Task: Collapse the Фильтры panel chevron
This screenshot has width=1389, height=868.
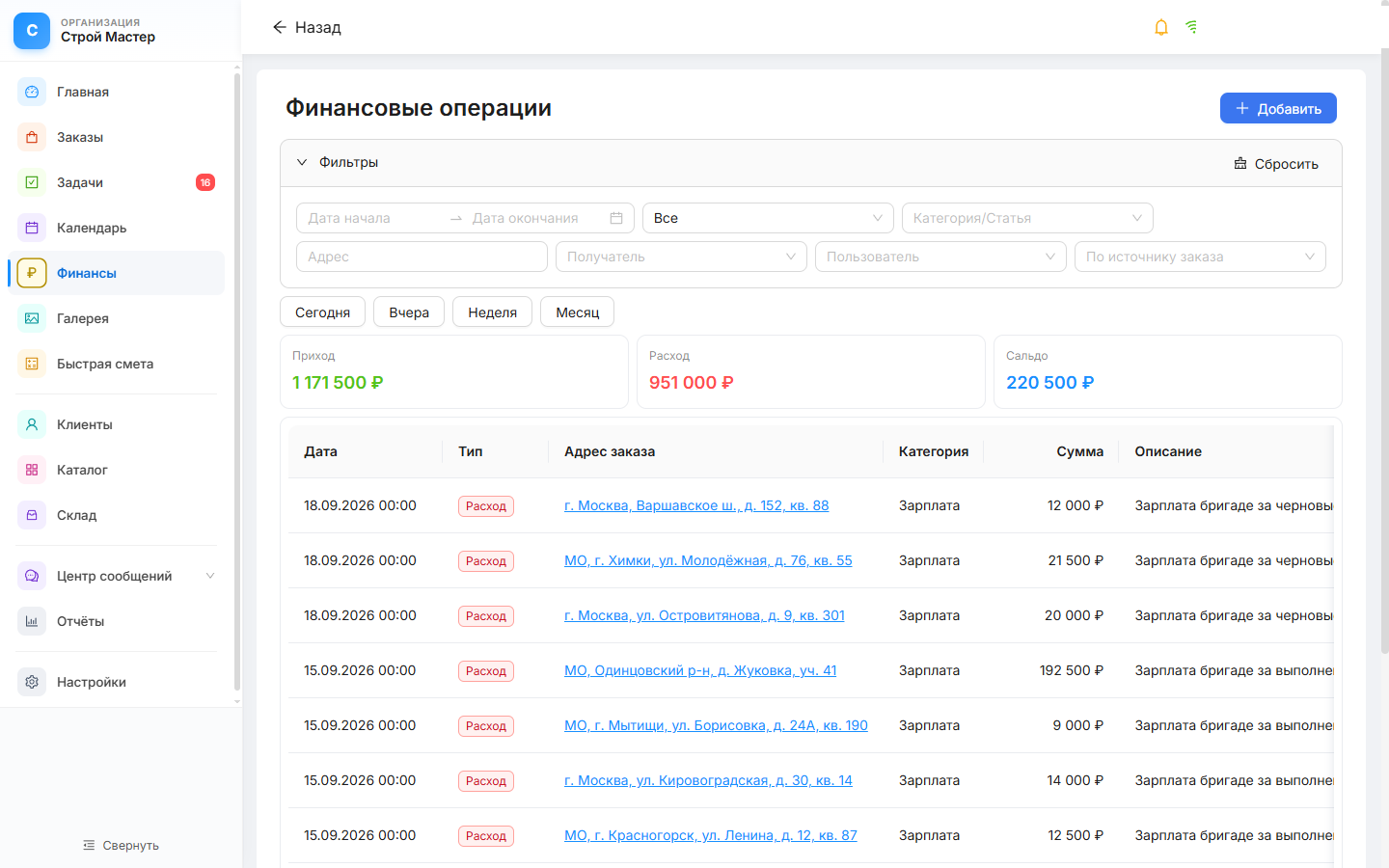Action: pyautogui.click(x=302, y=162)
